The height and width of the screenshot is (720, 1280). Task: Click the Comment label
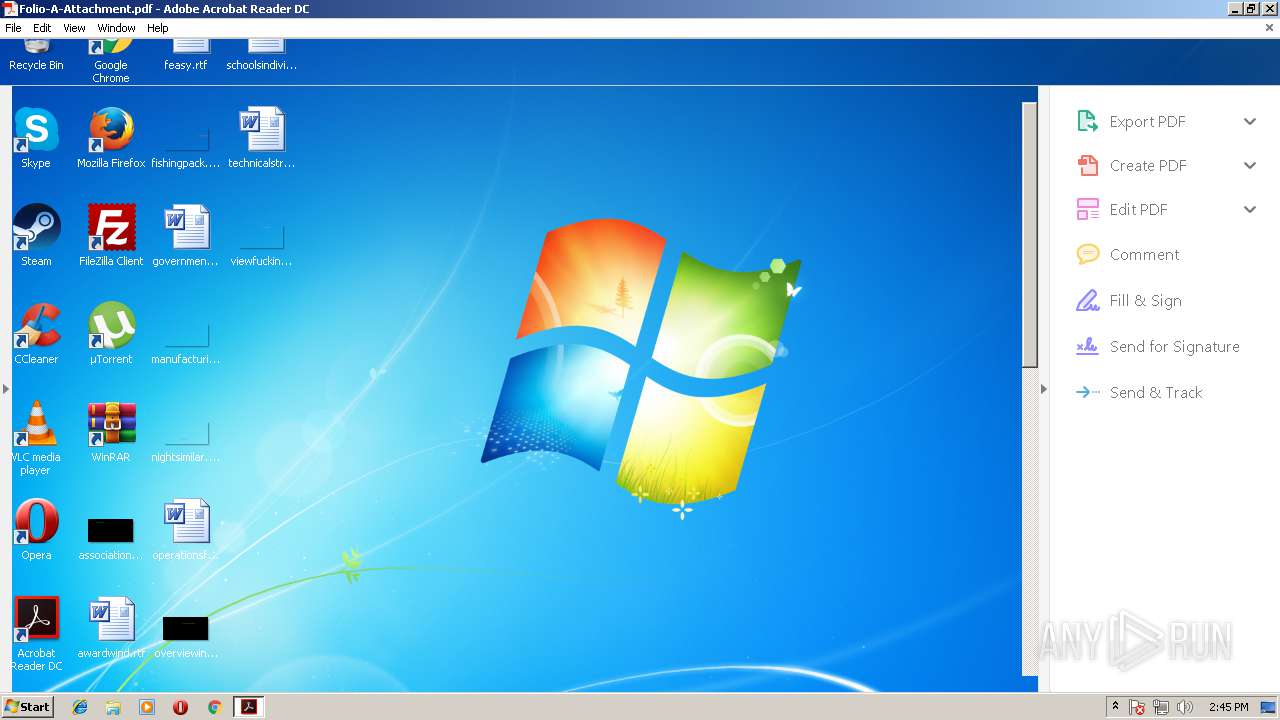click(x=1144, y=254)
